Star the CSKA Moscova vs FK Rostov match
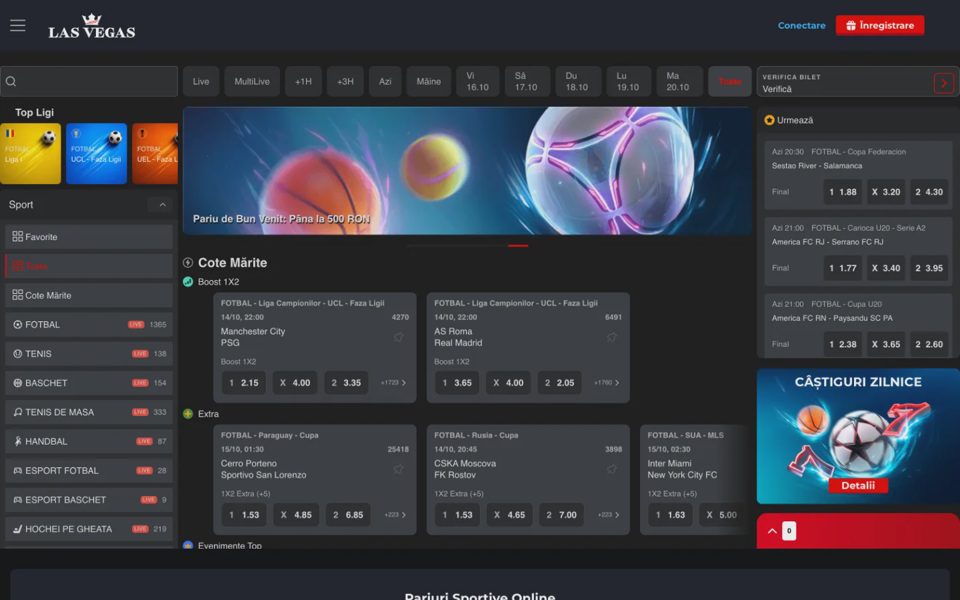Viewport: 960px width, 600px height. [612, 470]
